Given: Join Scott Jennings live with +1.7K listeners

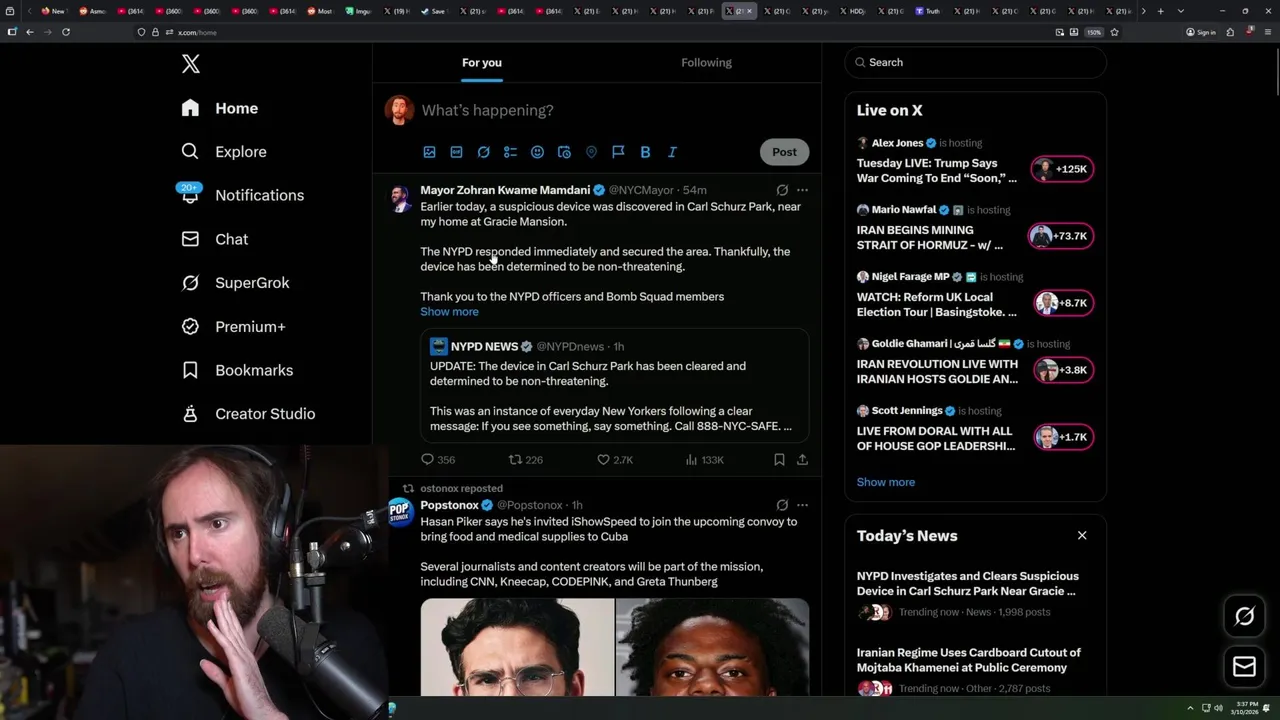Looking at the screenshot, I should click(1064, 437).
